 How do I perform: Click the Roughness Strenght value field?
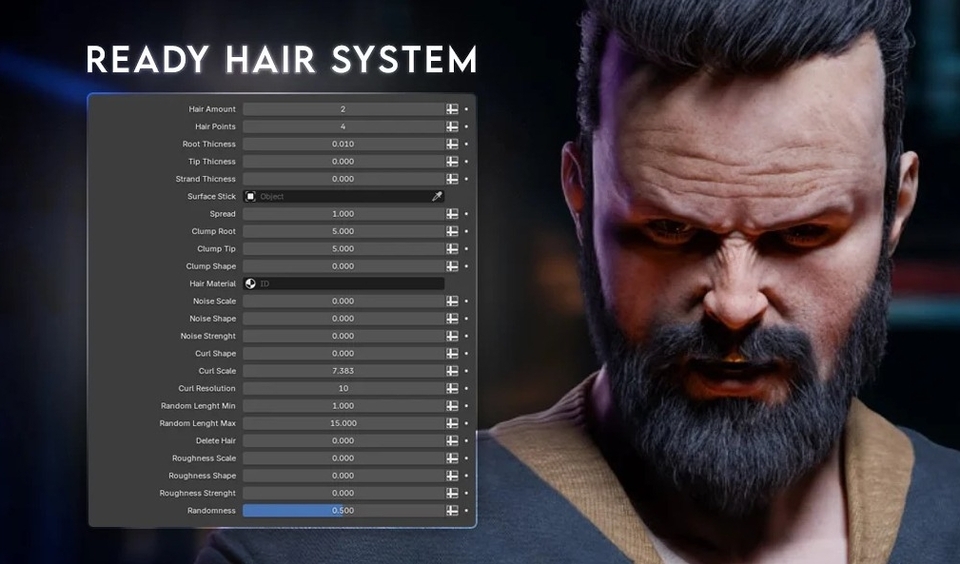(343, 493)
